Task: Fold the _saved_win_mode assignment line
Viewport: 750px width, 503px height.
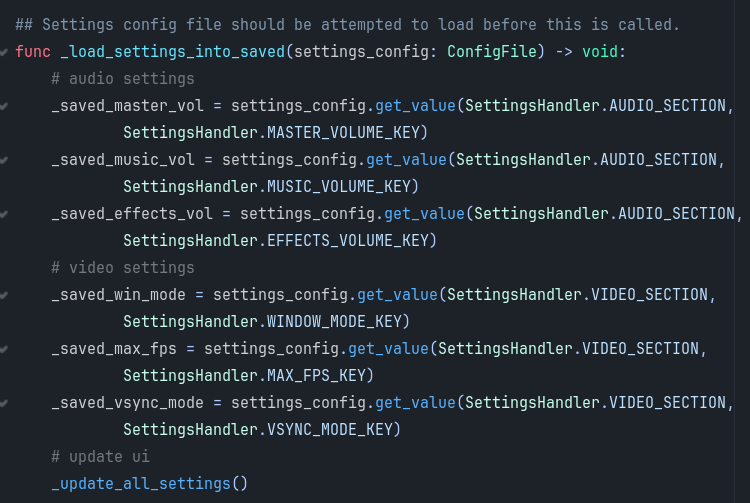Action: pos(3,295)
